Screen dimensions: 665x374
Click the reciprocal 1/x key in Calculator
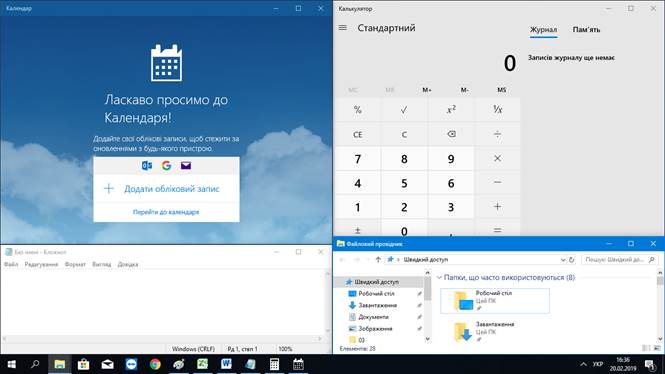(497, 110)
